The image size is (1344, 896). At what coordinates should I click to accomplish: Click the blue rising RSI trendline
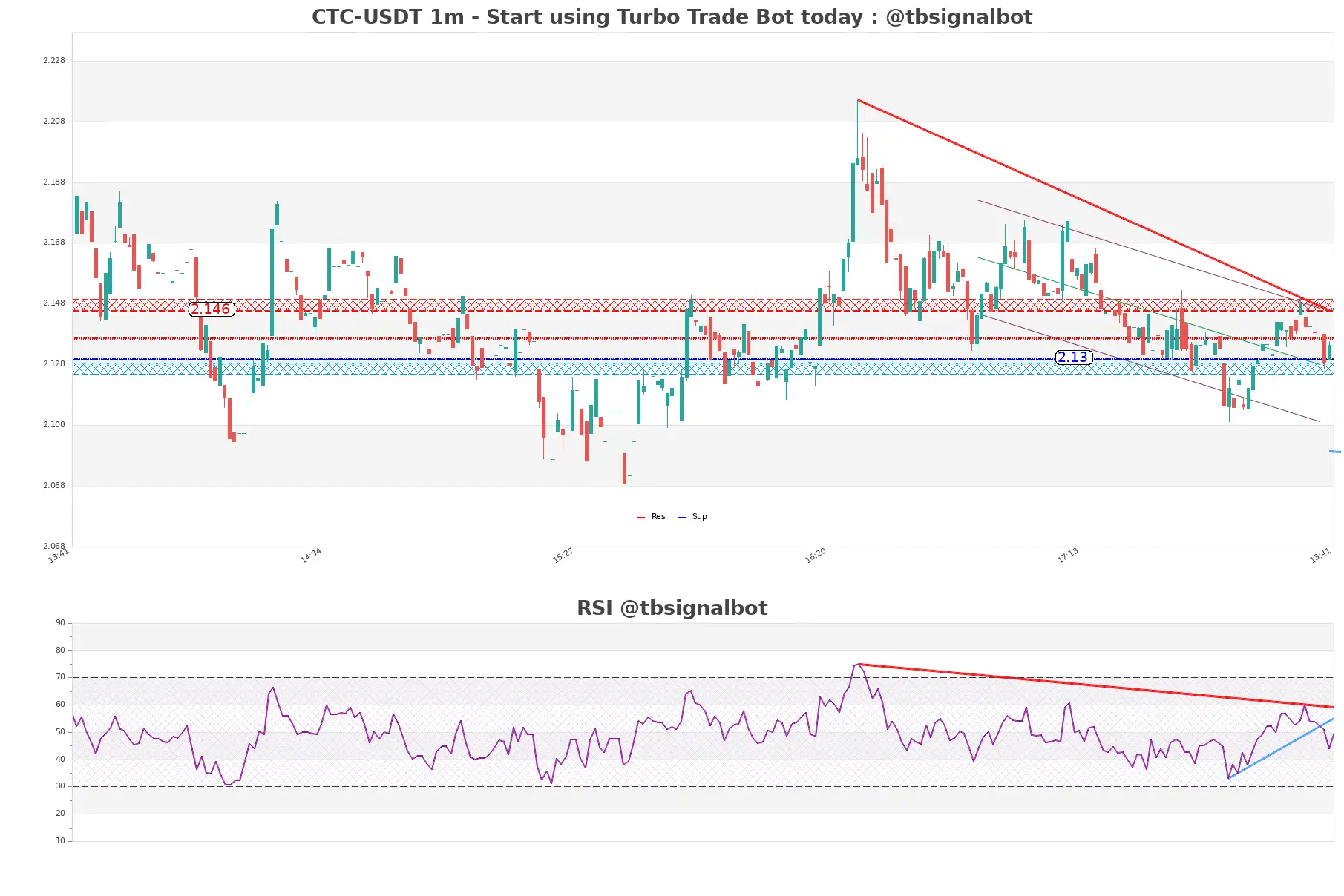click(x=1281, y=748)
